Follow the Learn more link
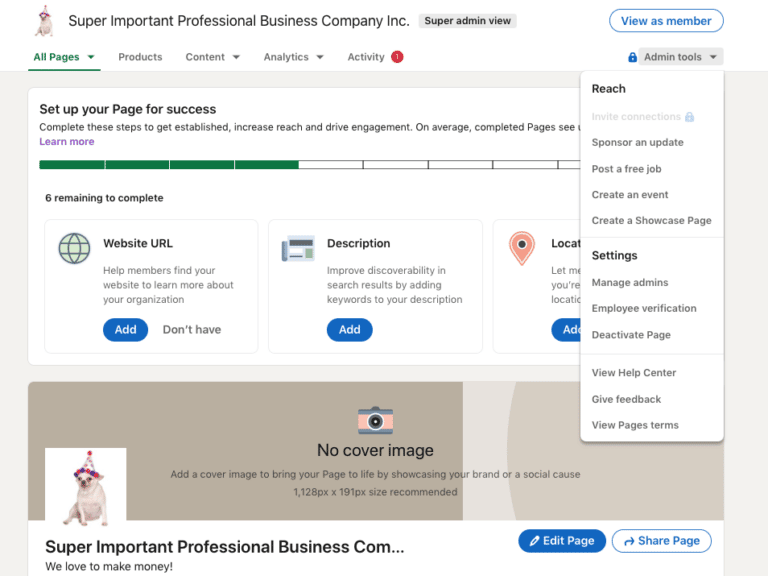This screenshot has width=768, height=576. click(x=67, y=142)
